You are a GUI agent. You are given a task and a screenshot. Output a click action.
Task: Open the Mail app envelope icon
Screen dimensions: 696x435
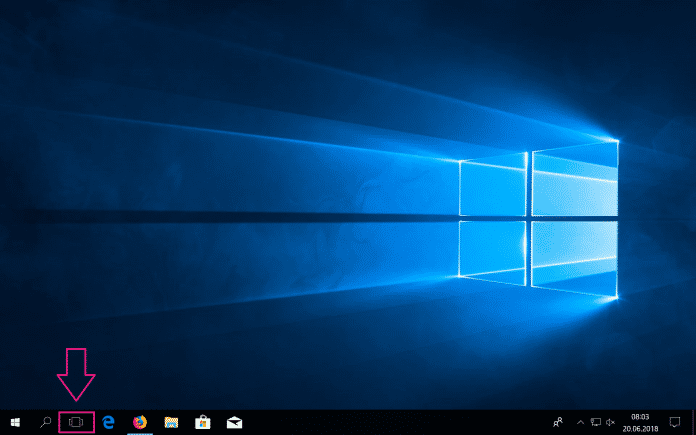pyautogui.click(x=234, y=422)
